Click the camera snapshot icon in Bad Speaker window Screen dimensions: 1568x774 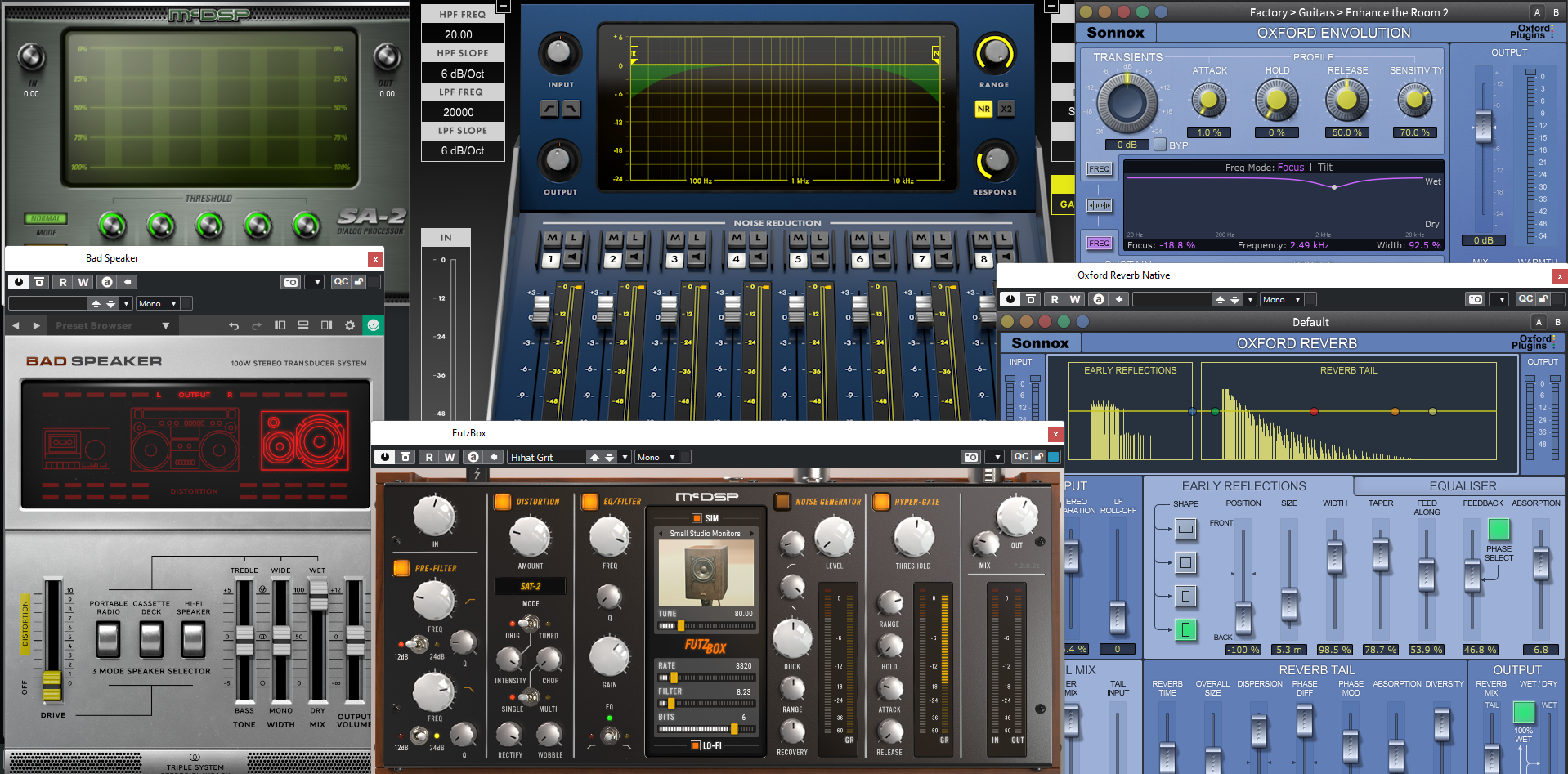point(291,282)
